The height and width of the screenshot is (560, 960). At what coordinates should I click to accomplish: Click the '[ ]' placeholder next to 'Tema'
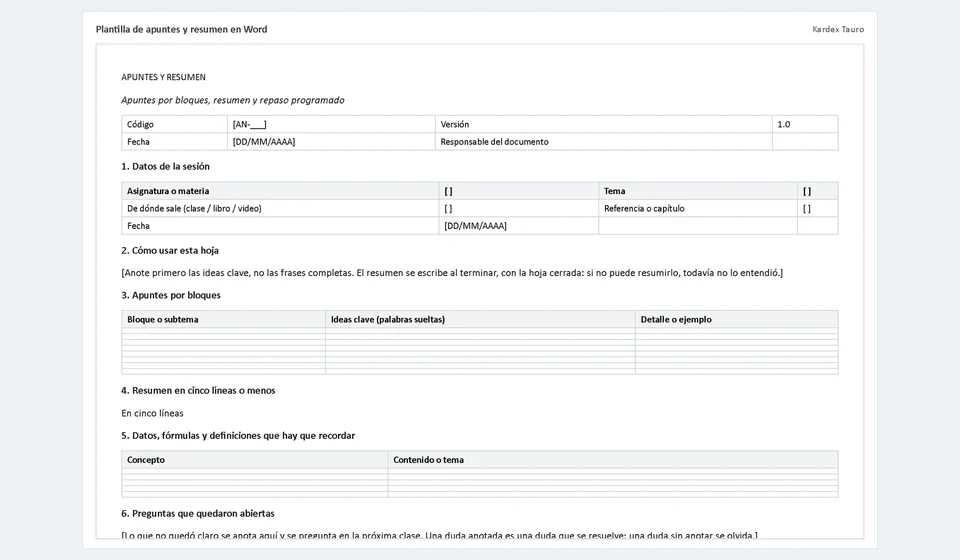coord(817,191)
